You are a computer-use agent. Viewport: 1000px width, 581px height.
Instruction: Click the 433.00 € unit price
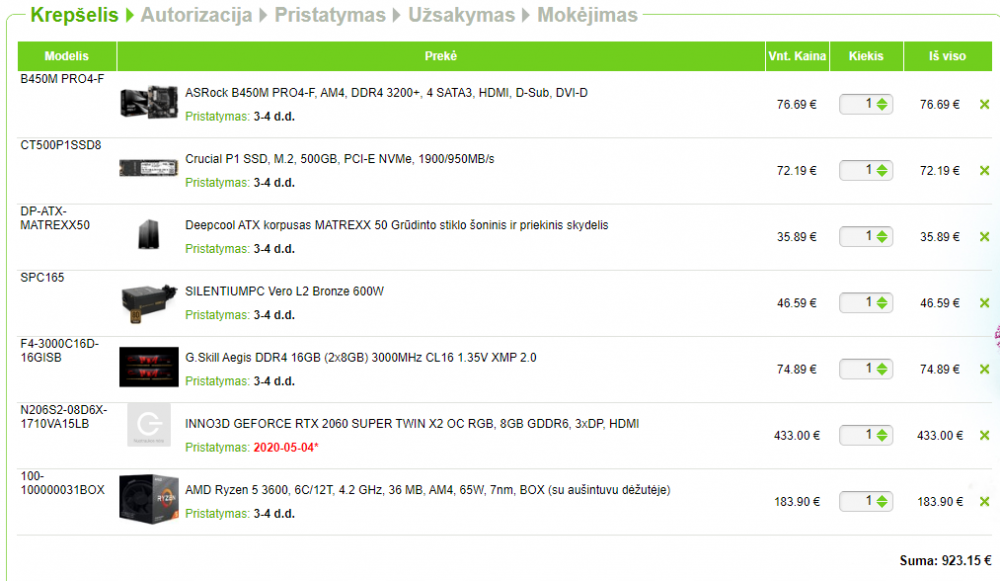click(x=797, y=436)
